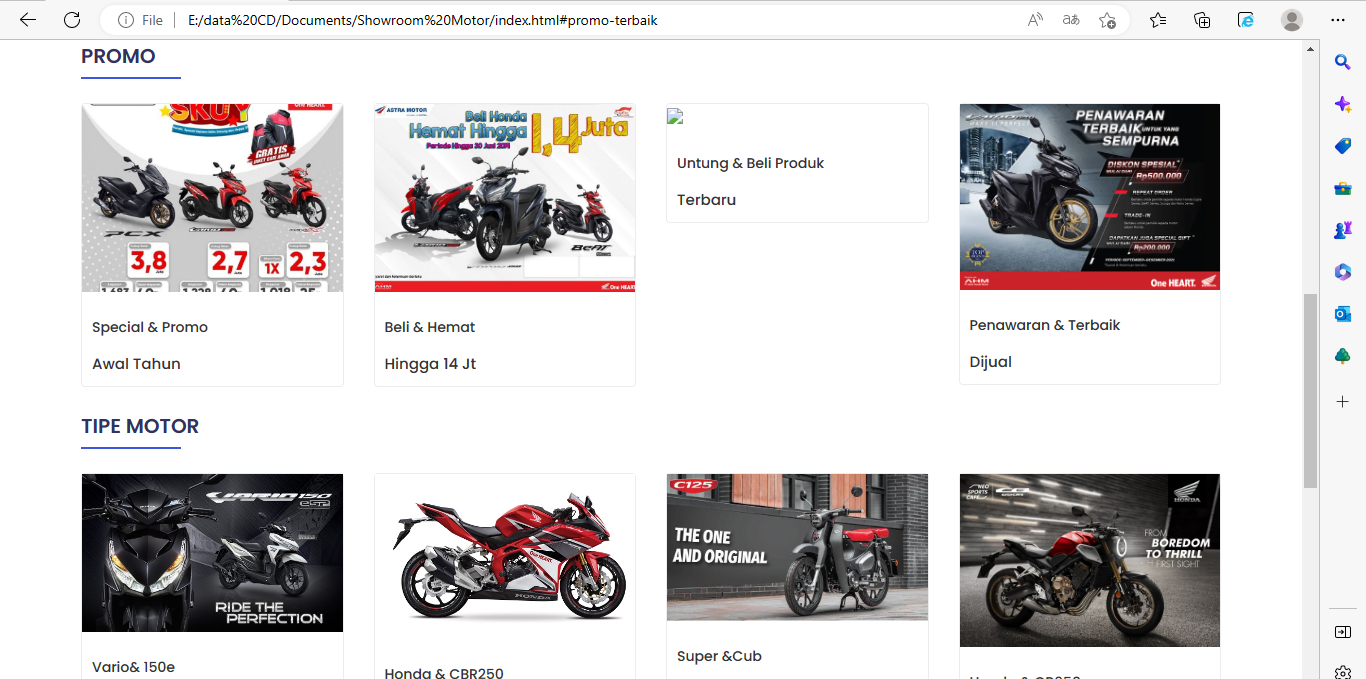Click the browser Back arrow
The width and height of the screenshot is (1366, 679).
[x=27, y=20]
